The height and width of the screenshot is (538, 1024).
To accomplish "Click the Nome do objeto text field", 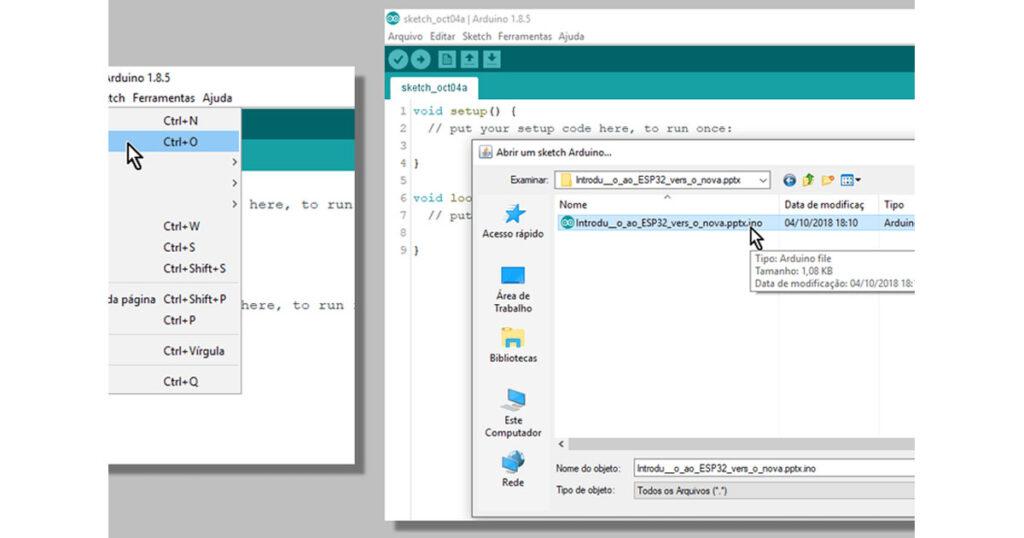I will [x=772, y=468].
